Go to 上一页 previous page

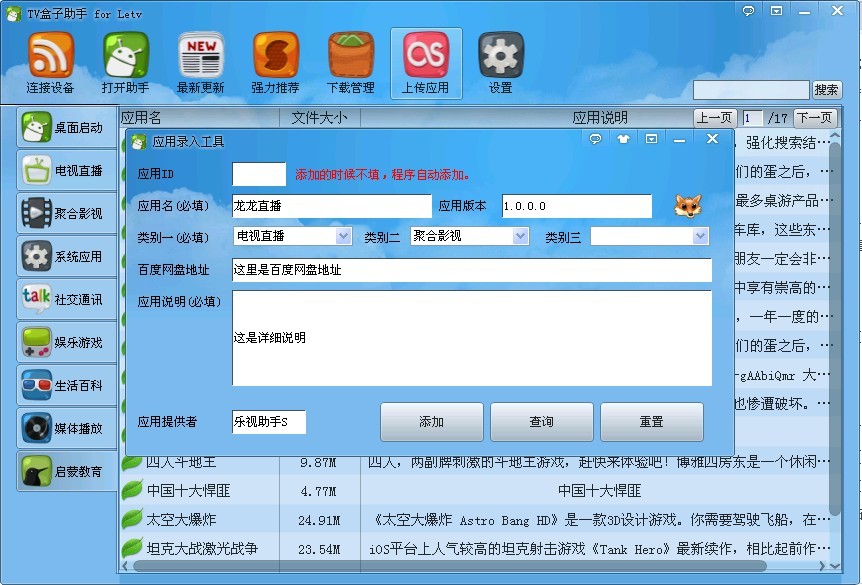[715, 118]
